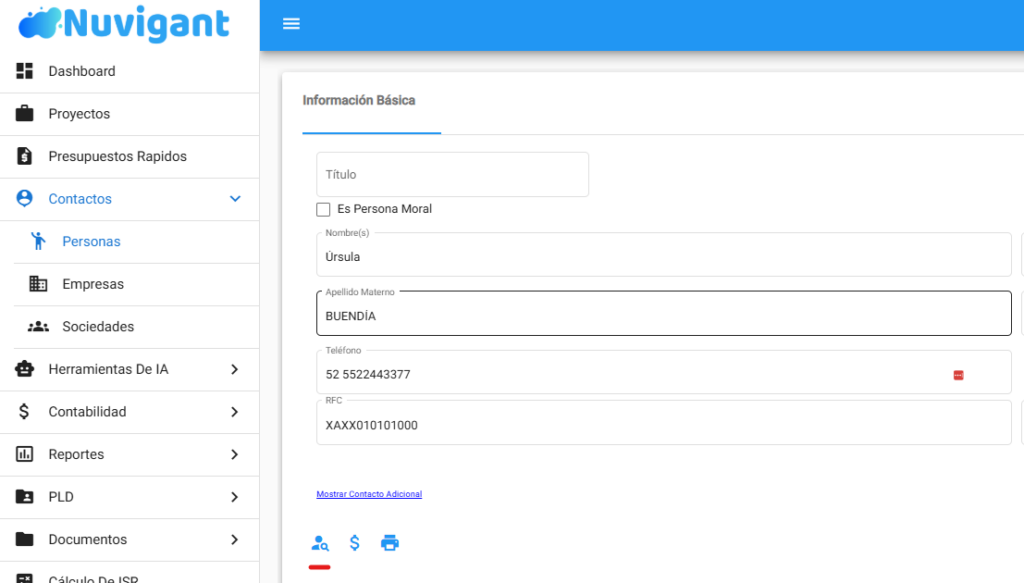The image size is (1024, 583).
Task: Open the Cálculo De ISR menu item
Action: (129, 575)
